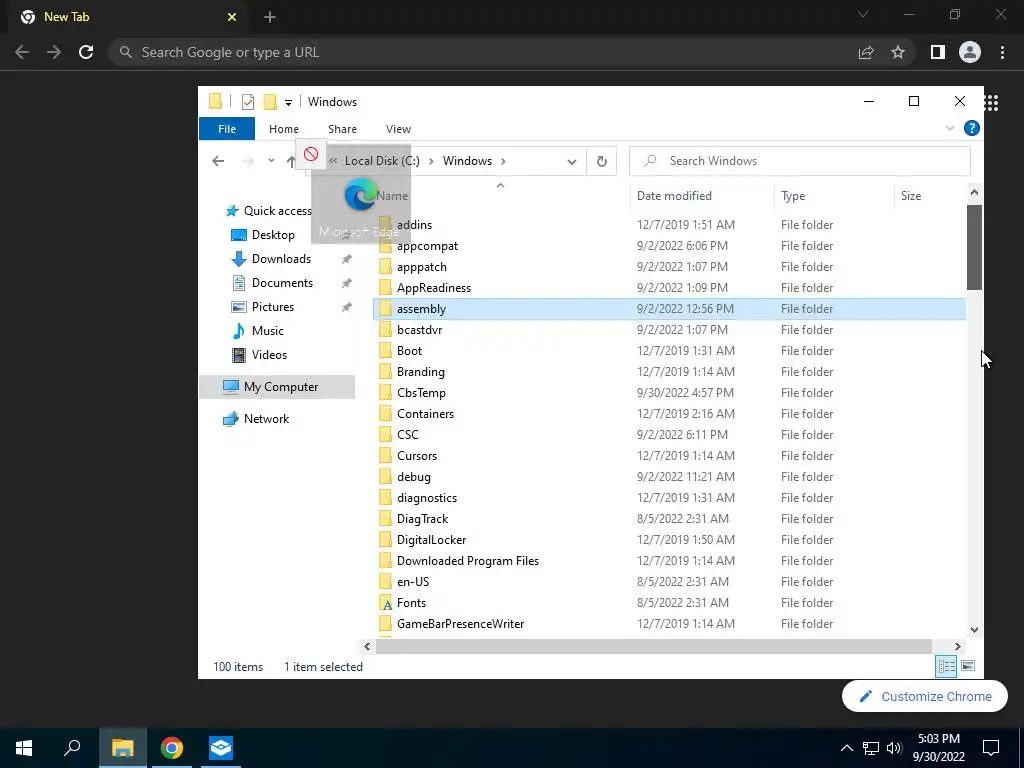Image resolution: width=1024 pixels, height=768 pixels.
Task: Click the Search Windows box
Action: [x=799, y=161]
